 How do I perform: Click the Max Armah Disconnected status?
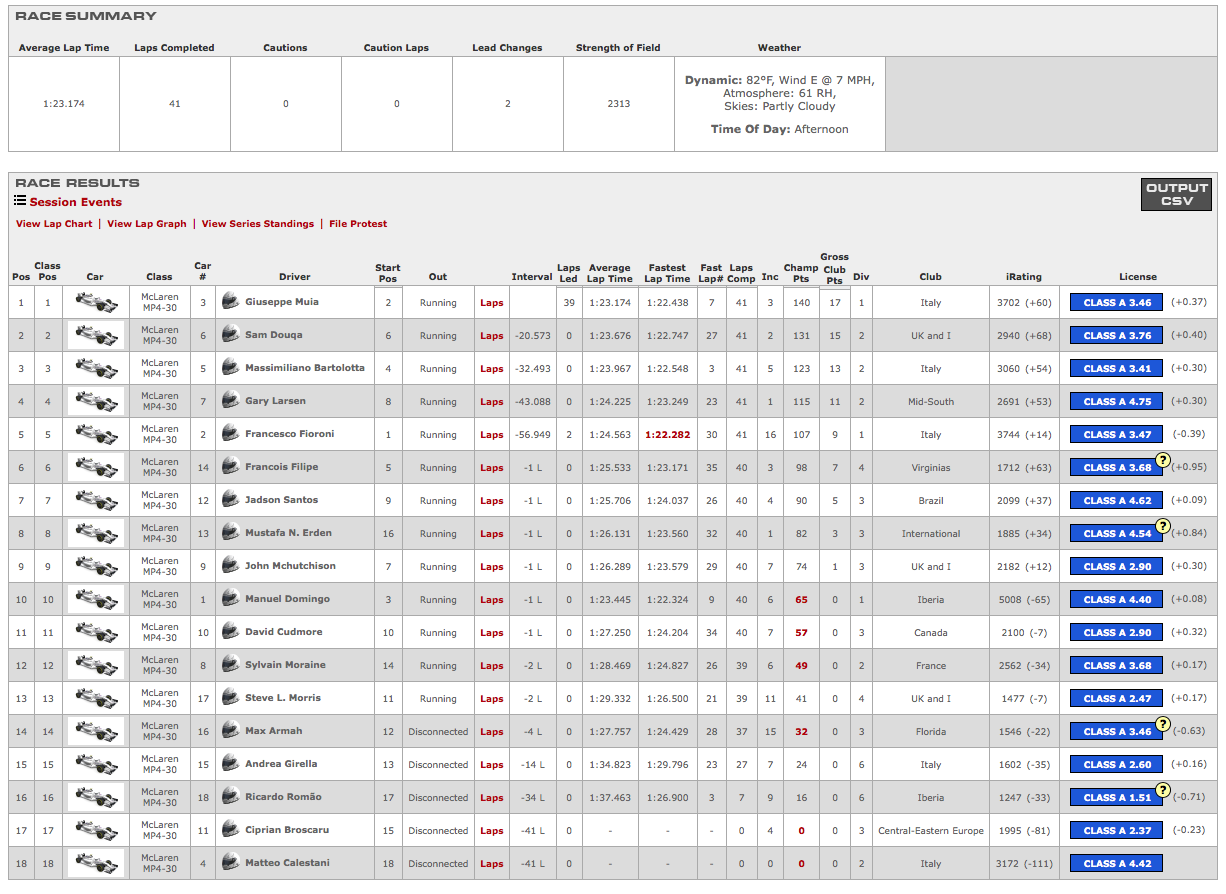coord(438,731)
